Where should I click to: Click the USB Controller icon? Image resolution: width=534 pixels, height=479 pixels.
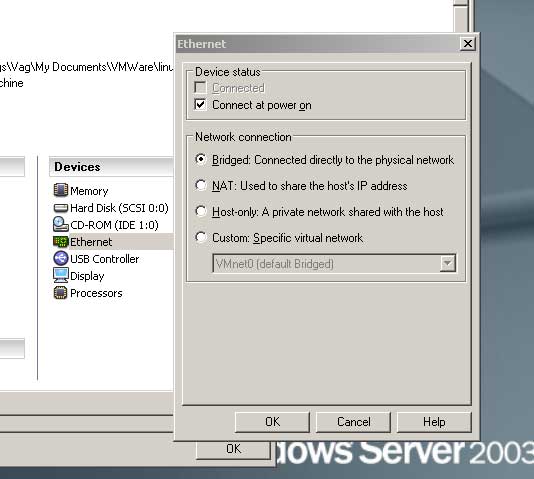tap(61, 258)
